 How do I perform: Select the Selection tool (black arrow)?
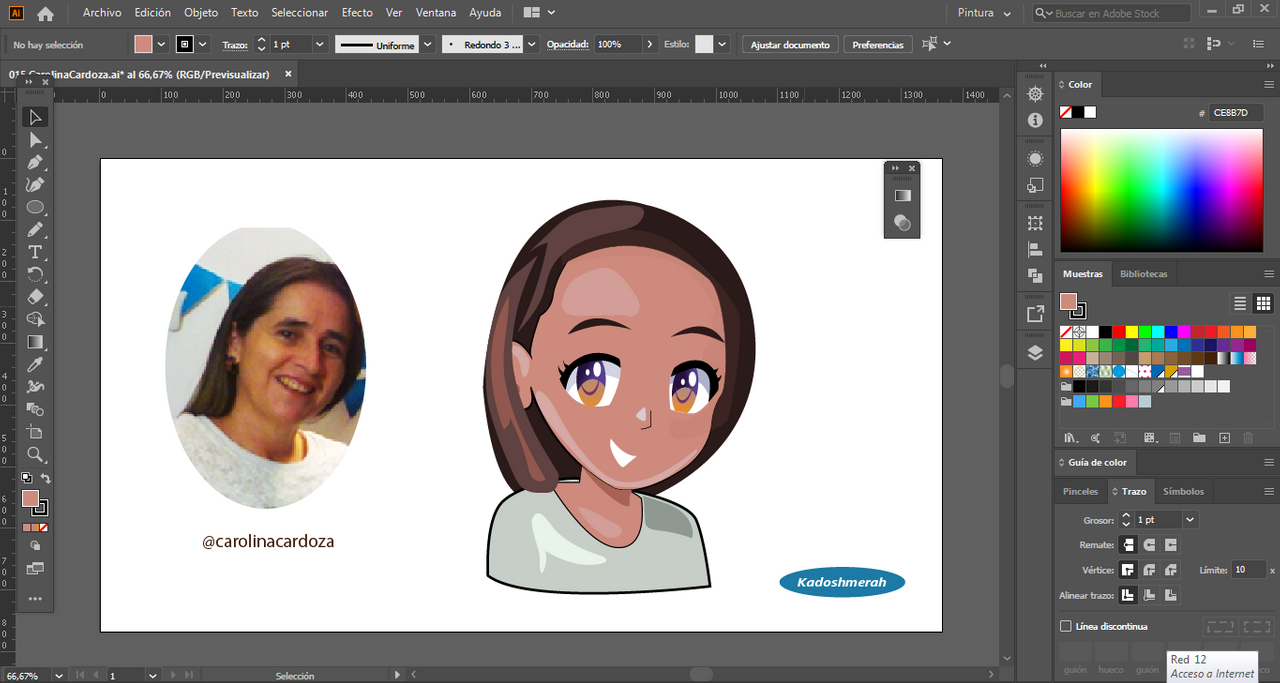coord(35,117)
